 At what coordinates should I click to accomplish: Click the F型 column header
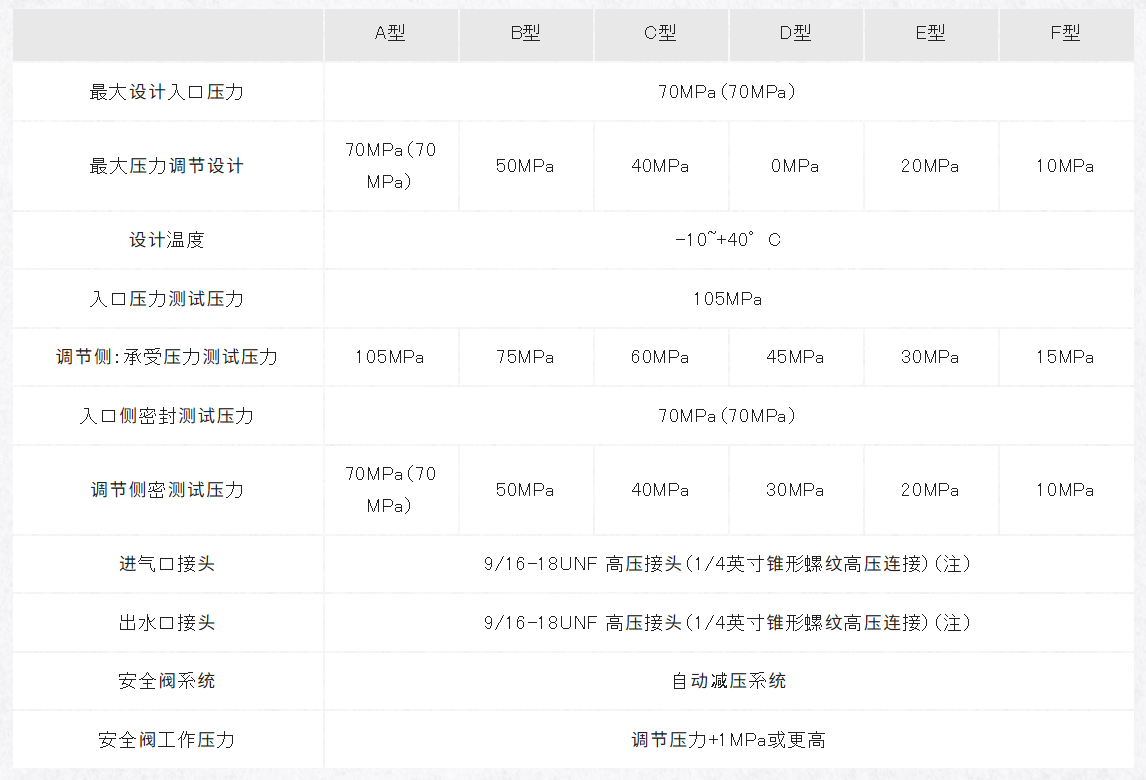pos(1065,33)
